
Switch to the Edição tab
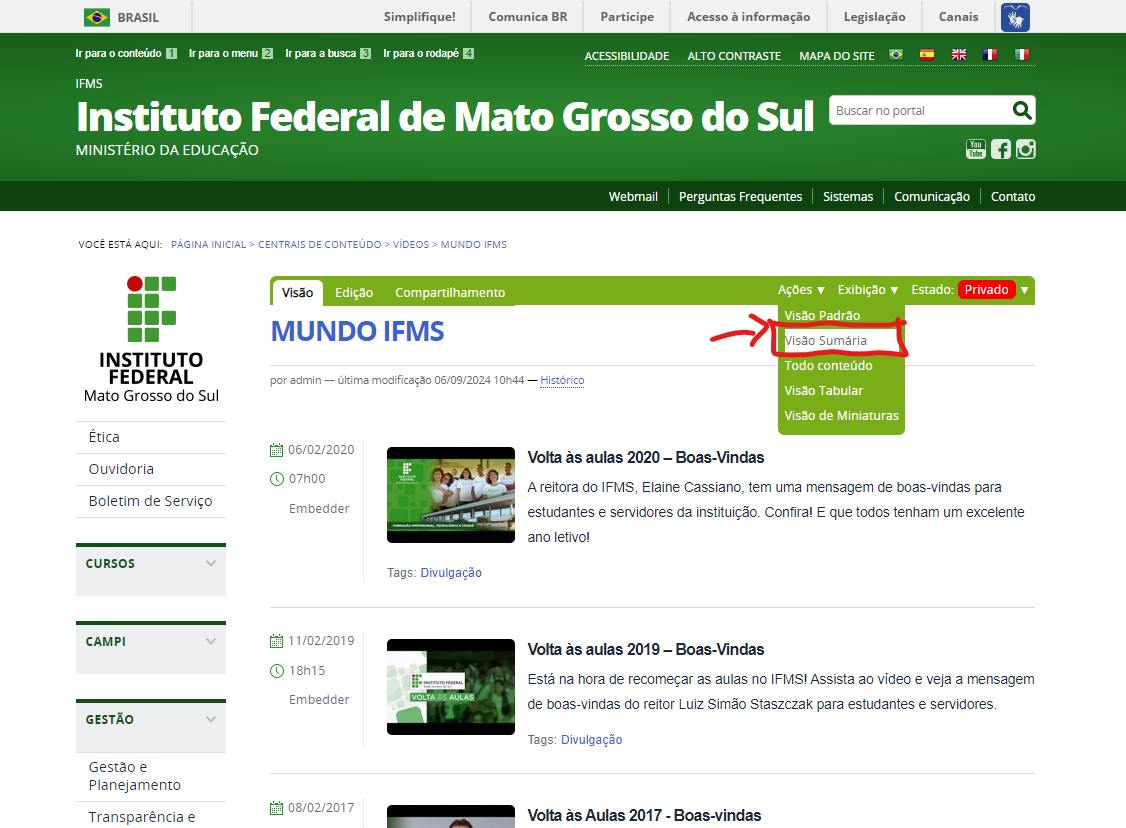click(x=354, y=292)
